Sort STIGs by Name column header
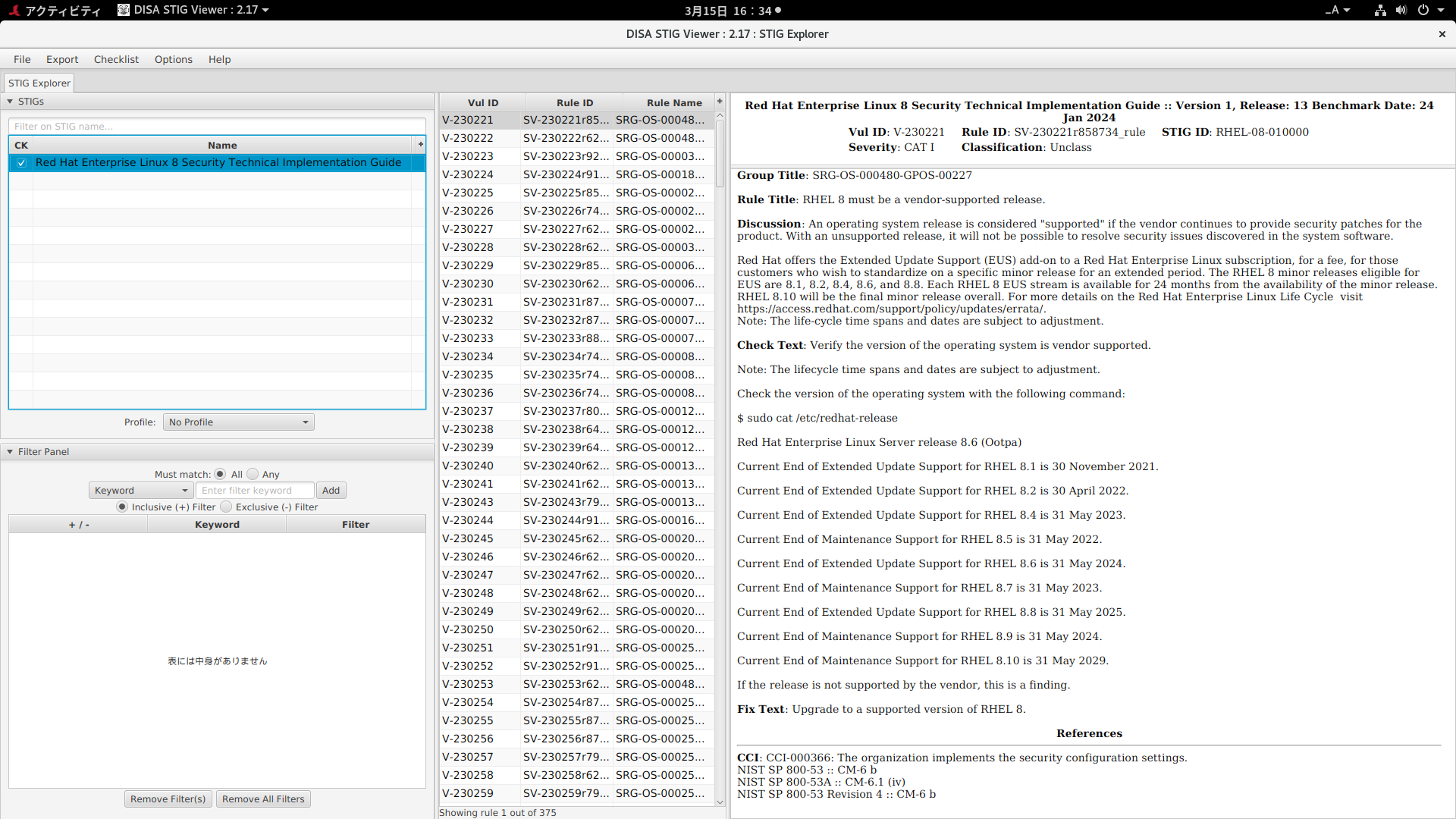The width and height of the screenshot is (1456, 819). [223, 145]
